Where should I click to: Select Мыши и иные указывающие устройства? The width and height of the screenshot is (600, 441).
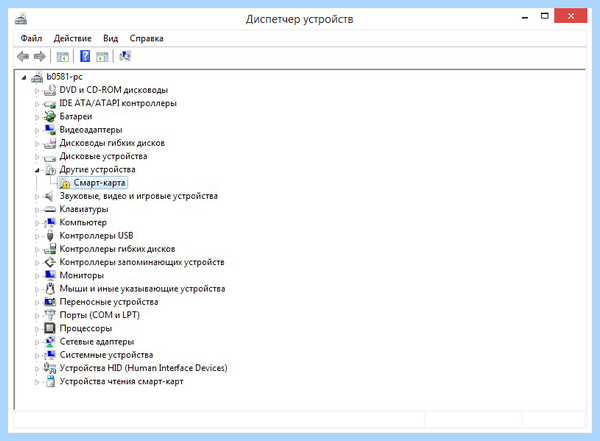pyautogui.click(x=142, y=289)
